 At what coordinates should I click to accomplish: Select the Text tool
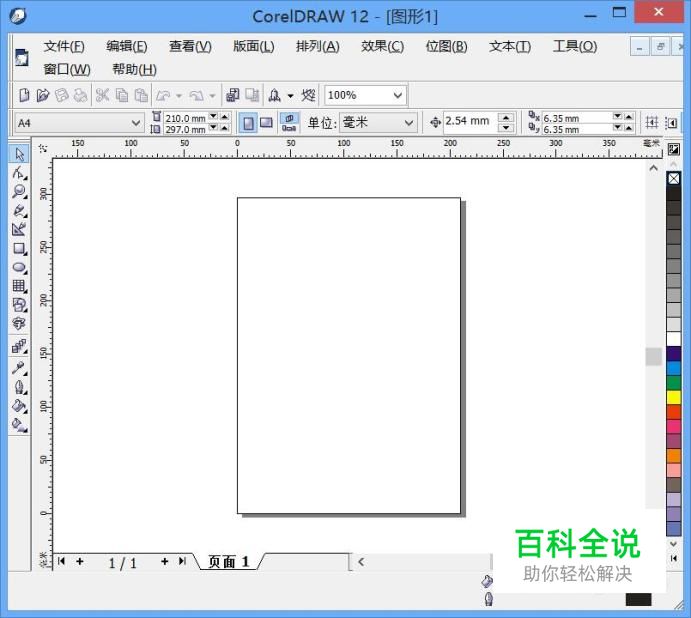click(x=19, y=324)
